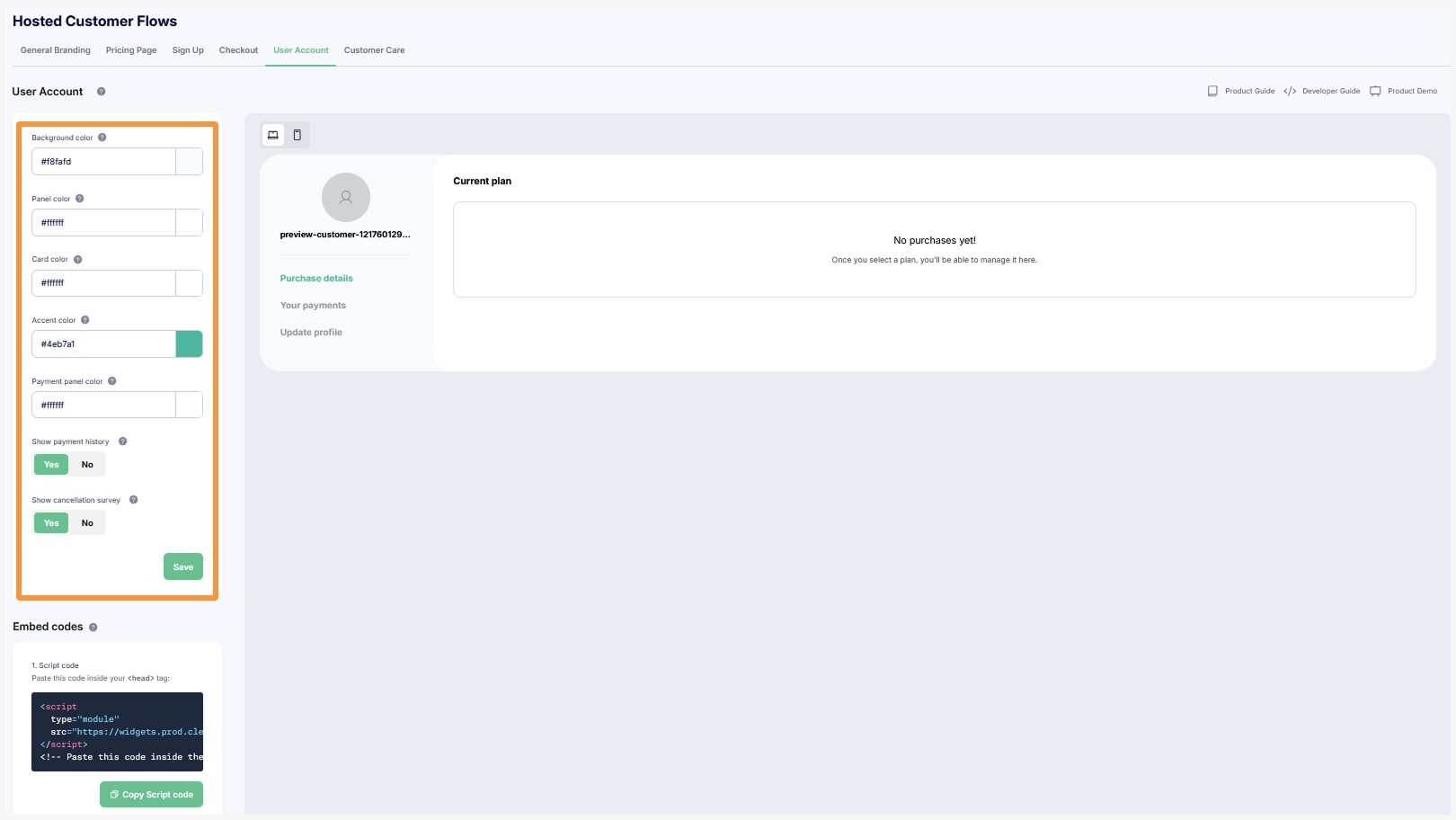Click the Show payment history help icon

123,441
